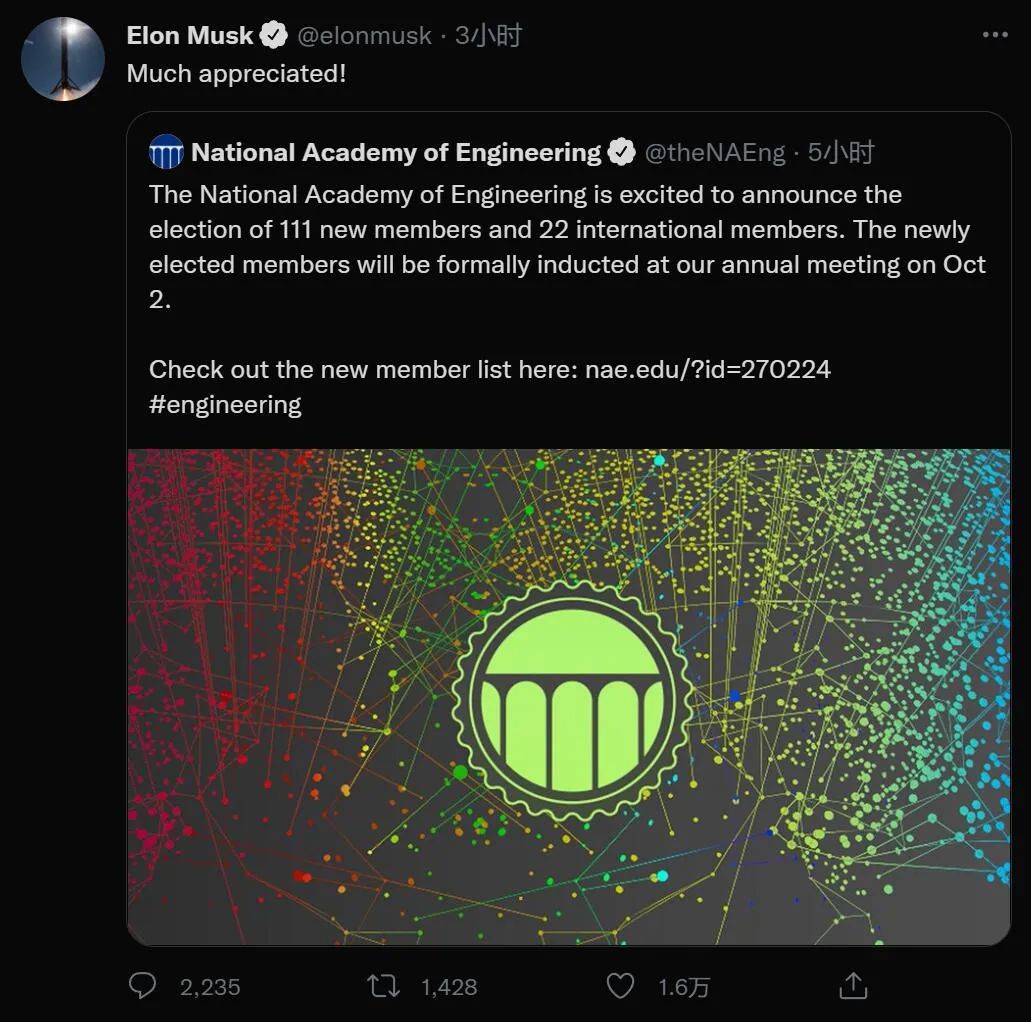Screen dimensions: 1031x1022
Task: Click the #engineering hashtag
Action: click(x=225, y=404)
